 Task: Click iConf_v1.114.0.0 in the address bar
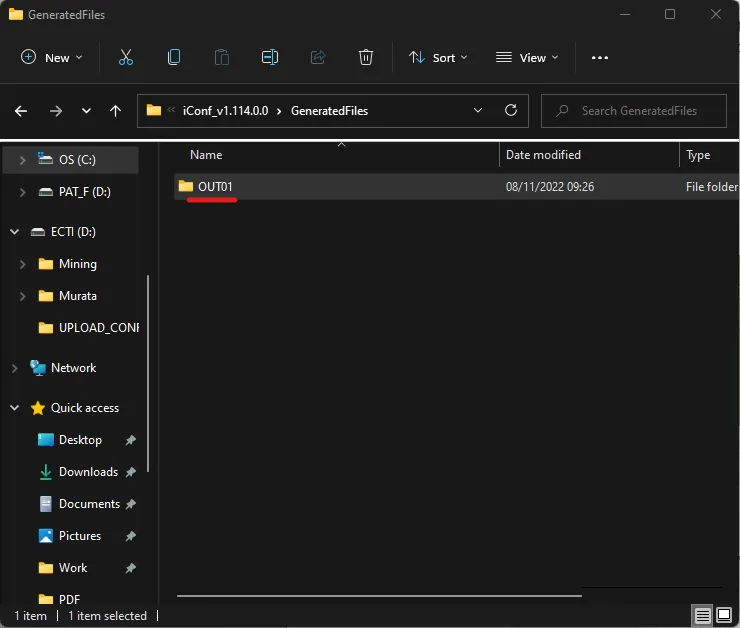point(226,111)
